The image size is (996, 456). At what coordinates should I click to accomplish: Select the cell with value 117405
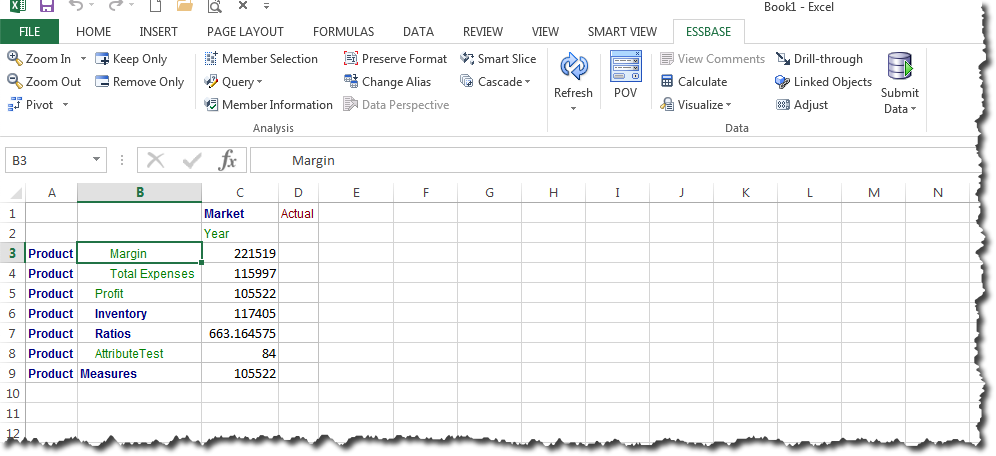point(240,314)
